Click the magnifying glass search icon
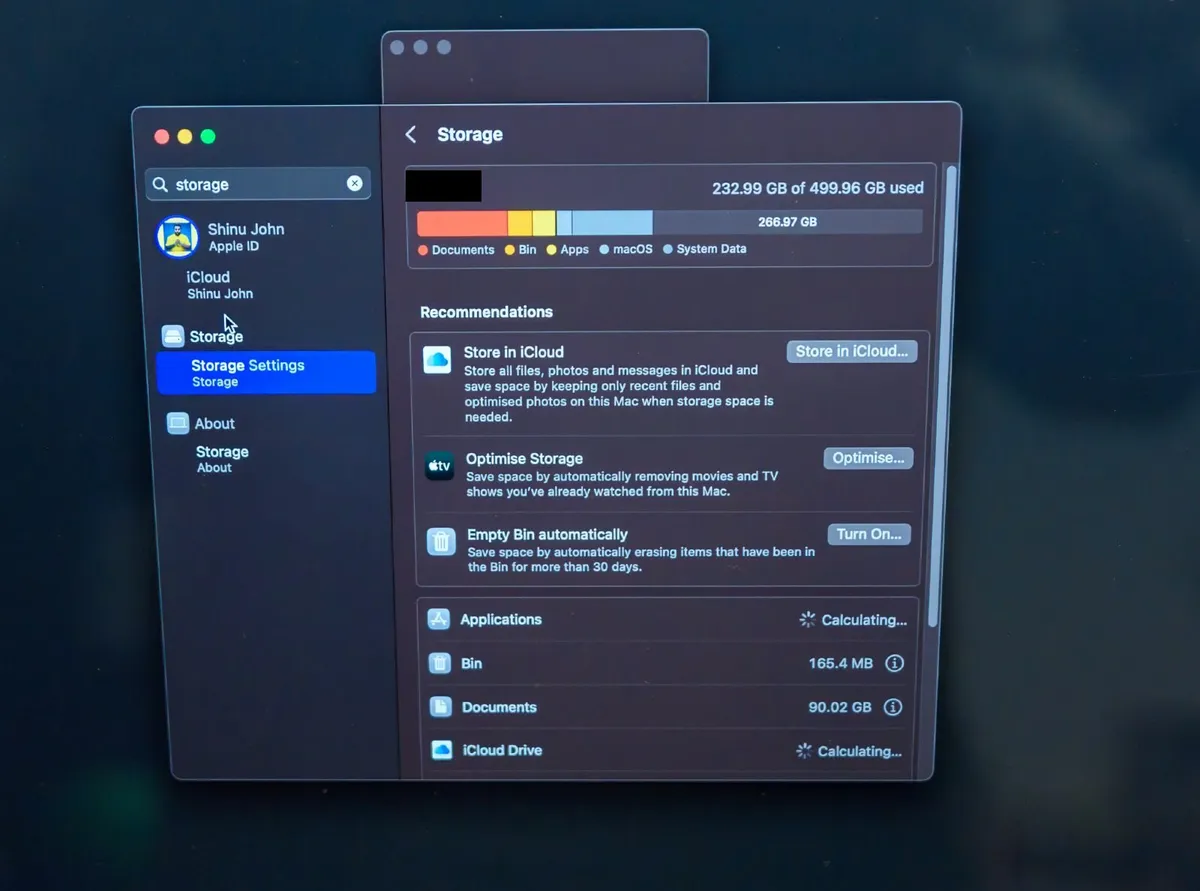This screenshot has width=1200, height=891. coord(161,185)
